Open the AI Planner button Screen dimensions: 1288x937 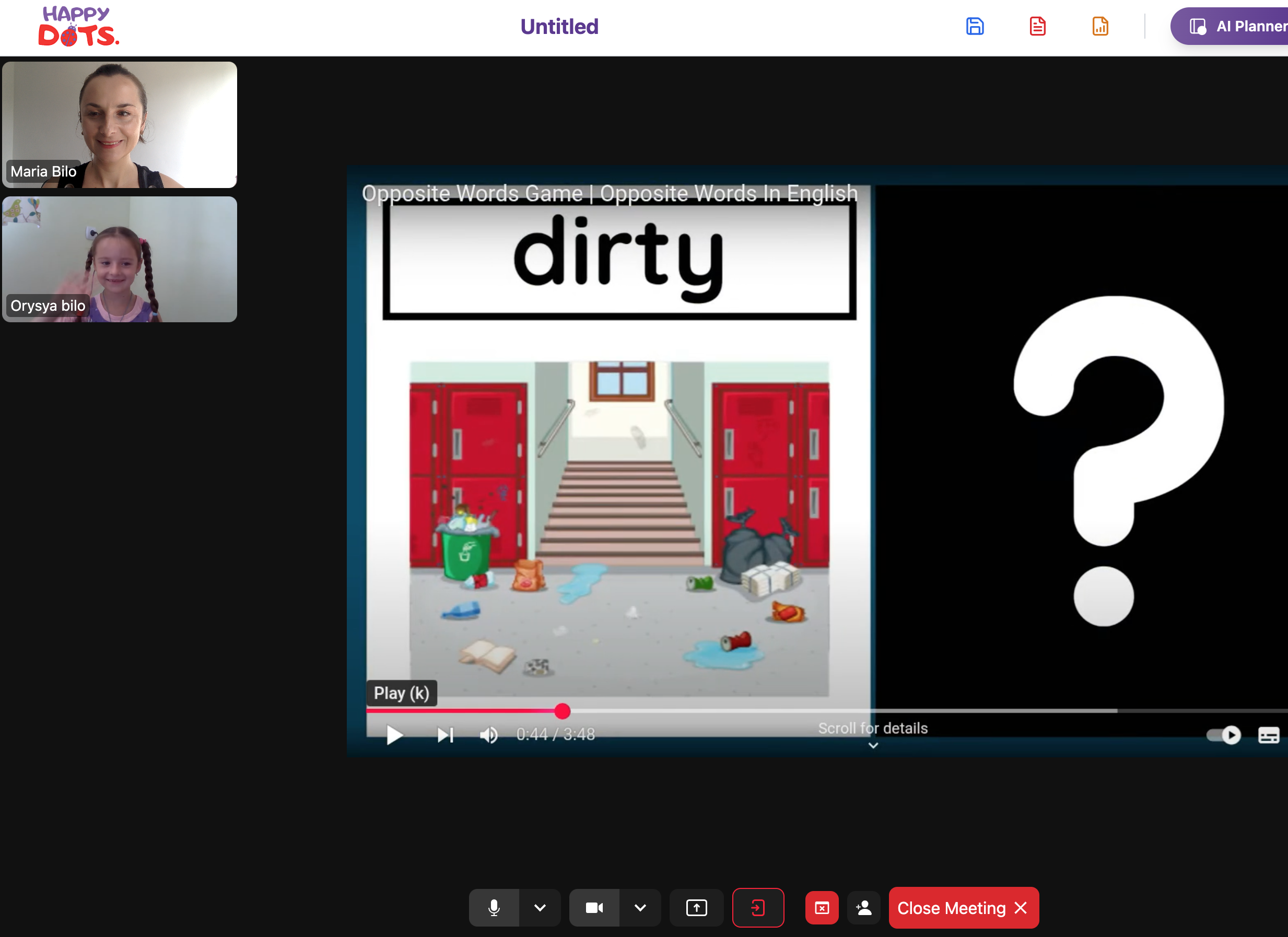(x=1238, y=27)
